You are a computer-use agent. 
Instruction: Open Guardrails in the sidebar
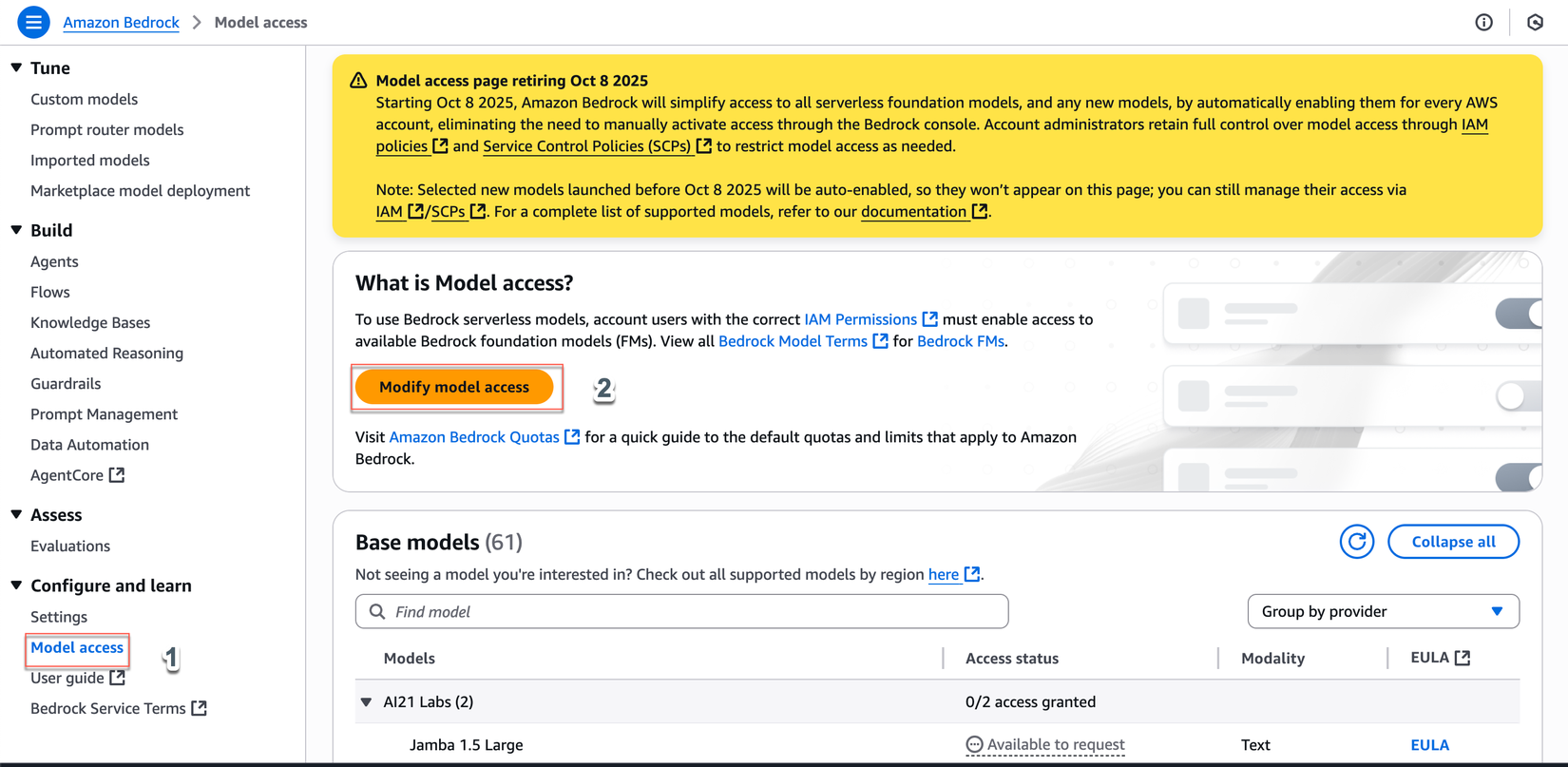click(66, 383)
